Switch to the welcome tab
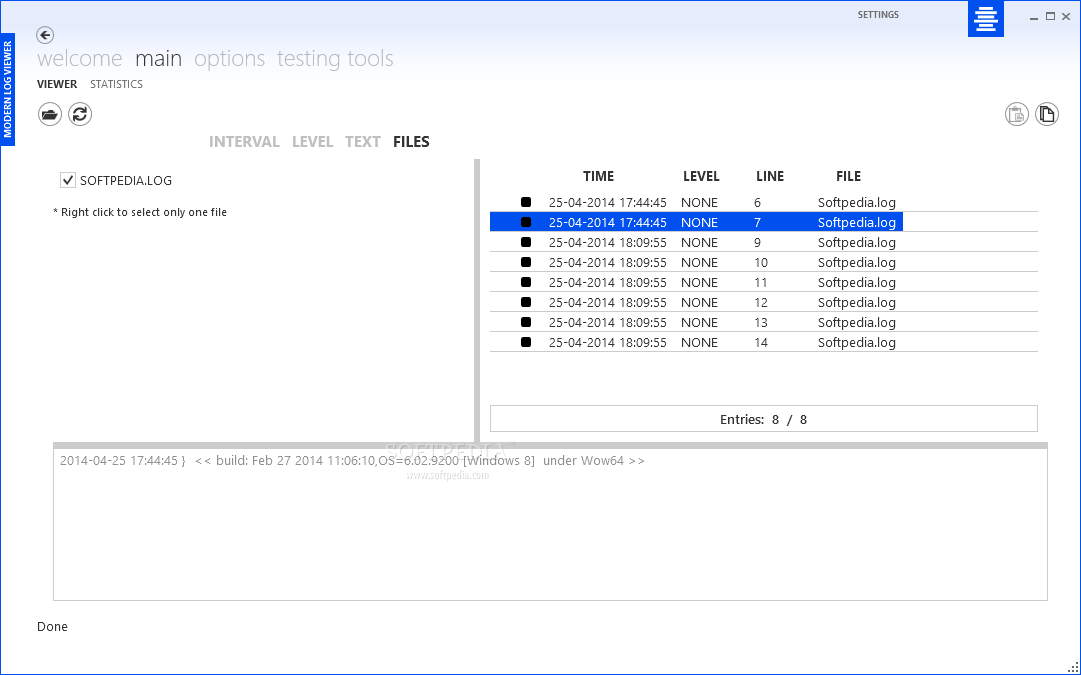This screenshot has width=1081, height=675. pos(80,59)
